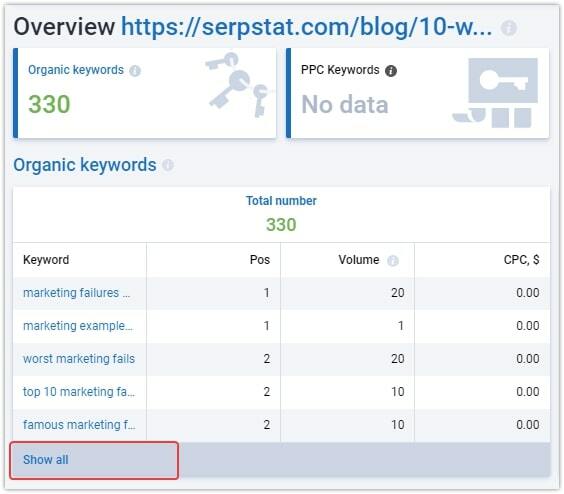Open 'famous marketing f...' keyword link
Viewport: 564px width, 494px height.
(x=79, y=425)
